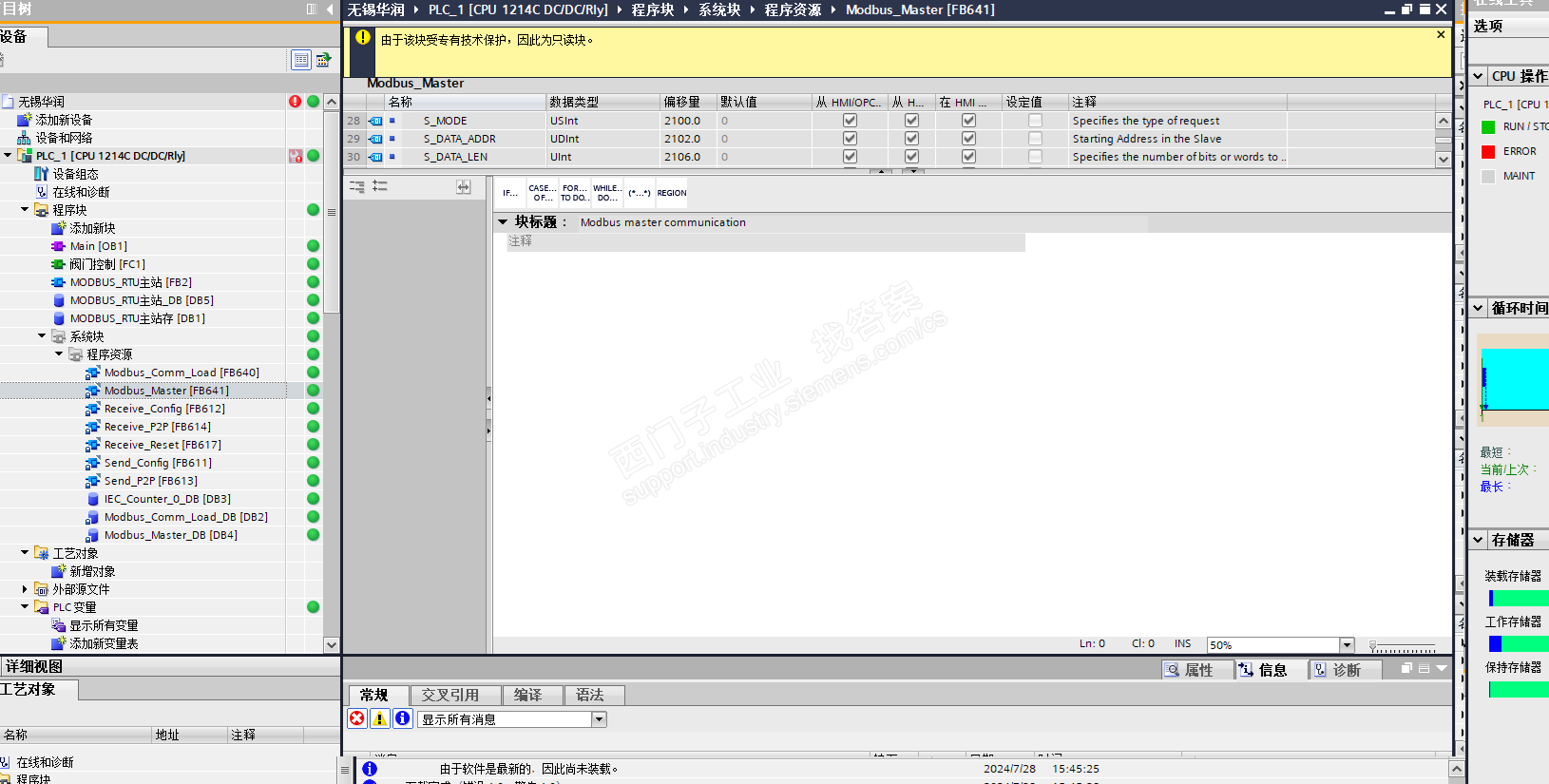Click the 注释 comment field under block title
The image size is (1549, 784).
coord(766,241)
